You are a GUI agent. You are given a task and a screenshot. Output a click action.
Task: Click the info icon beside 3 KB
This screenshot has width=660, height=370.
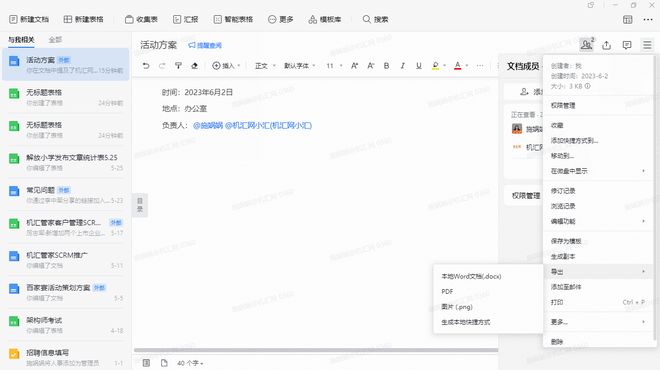pyautogui.click(x=588, y=86)
